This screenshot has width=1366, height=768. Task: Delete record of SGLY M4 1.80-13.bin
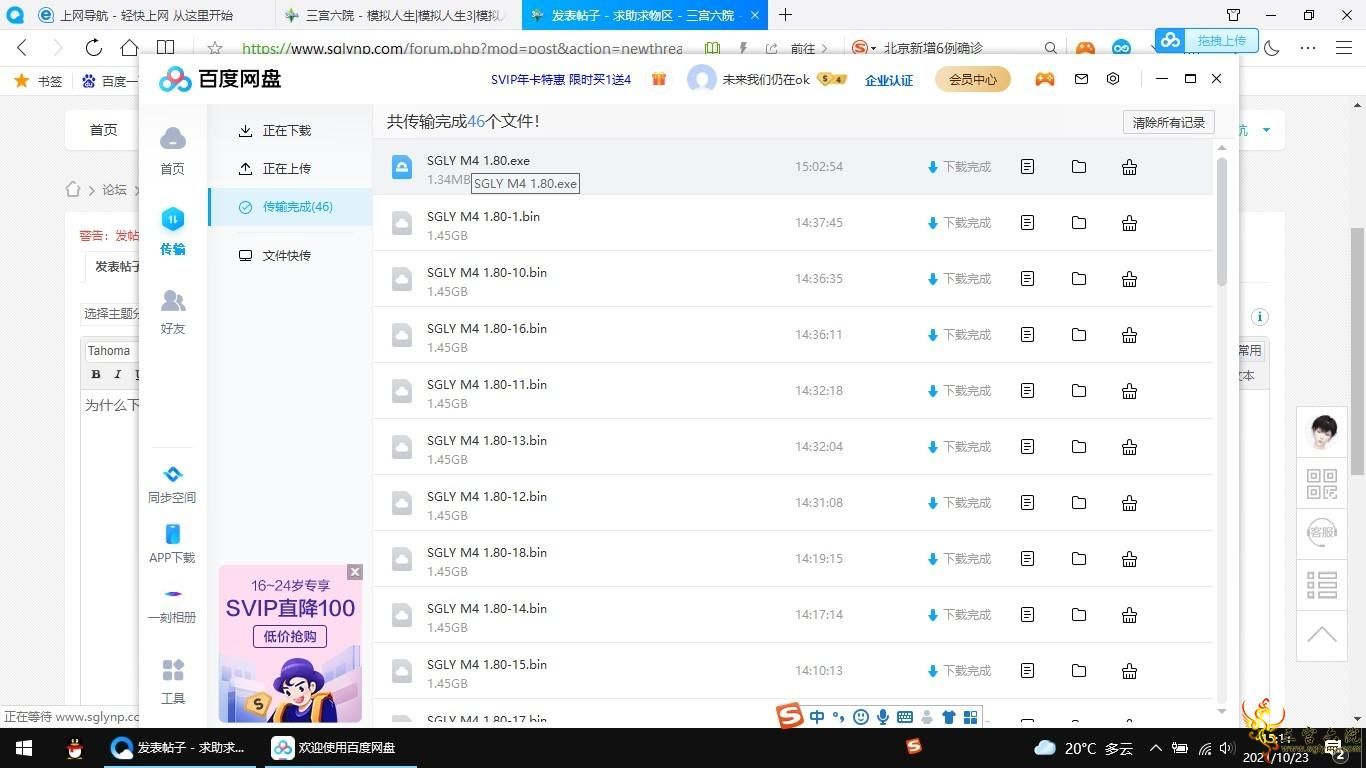click(1129, 447)
